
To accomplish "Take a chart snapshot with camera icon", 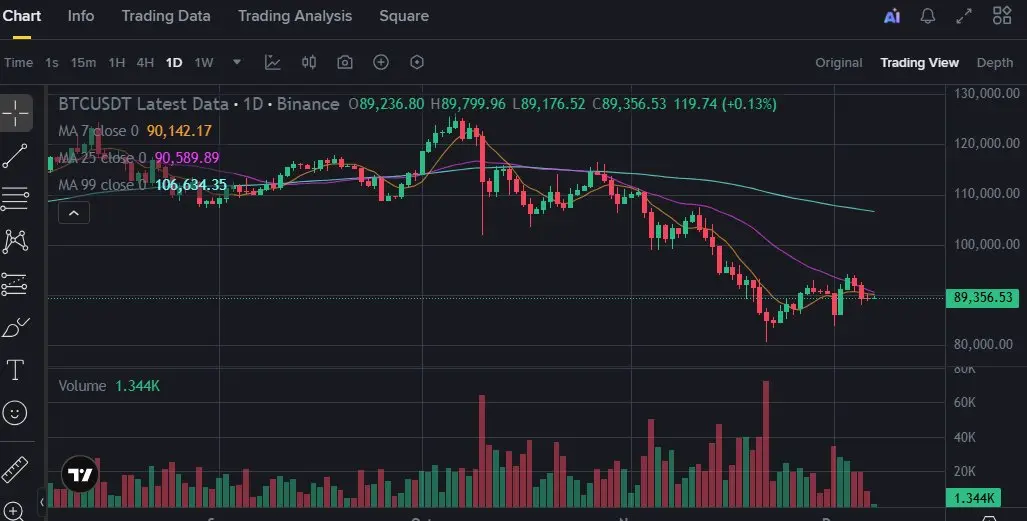I will tap(345, 62).
